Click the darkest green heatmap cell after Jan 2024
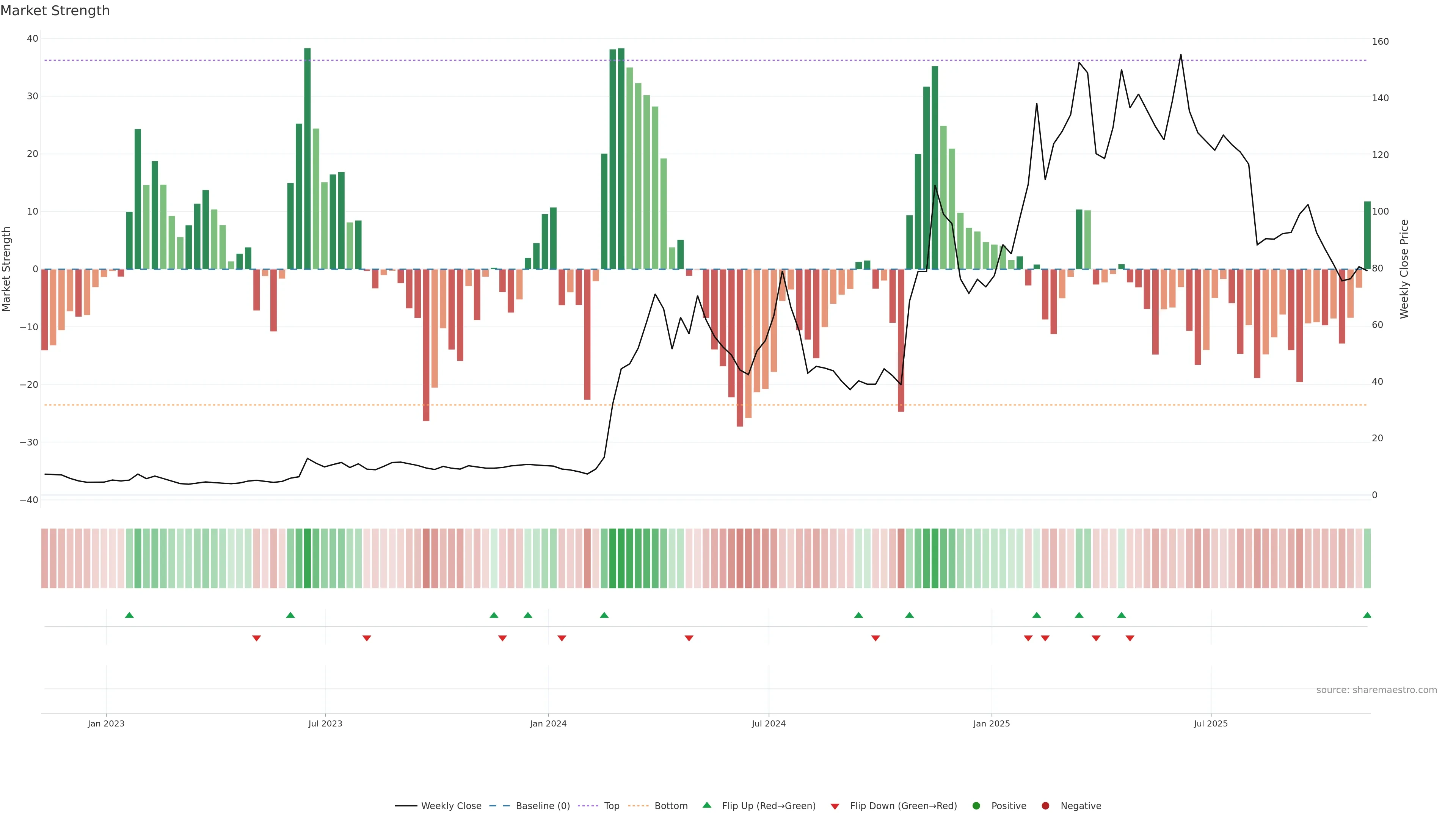 (621, 559)
